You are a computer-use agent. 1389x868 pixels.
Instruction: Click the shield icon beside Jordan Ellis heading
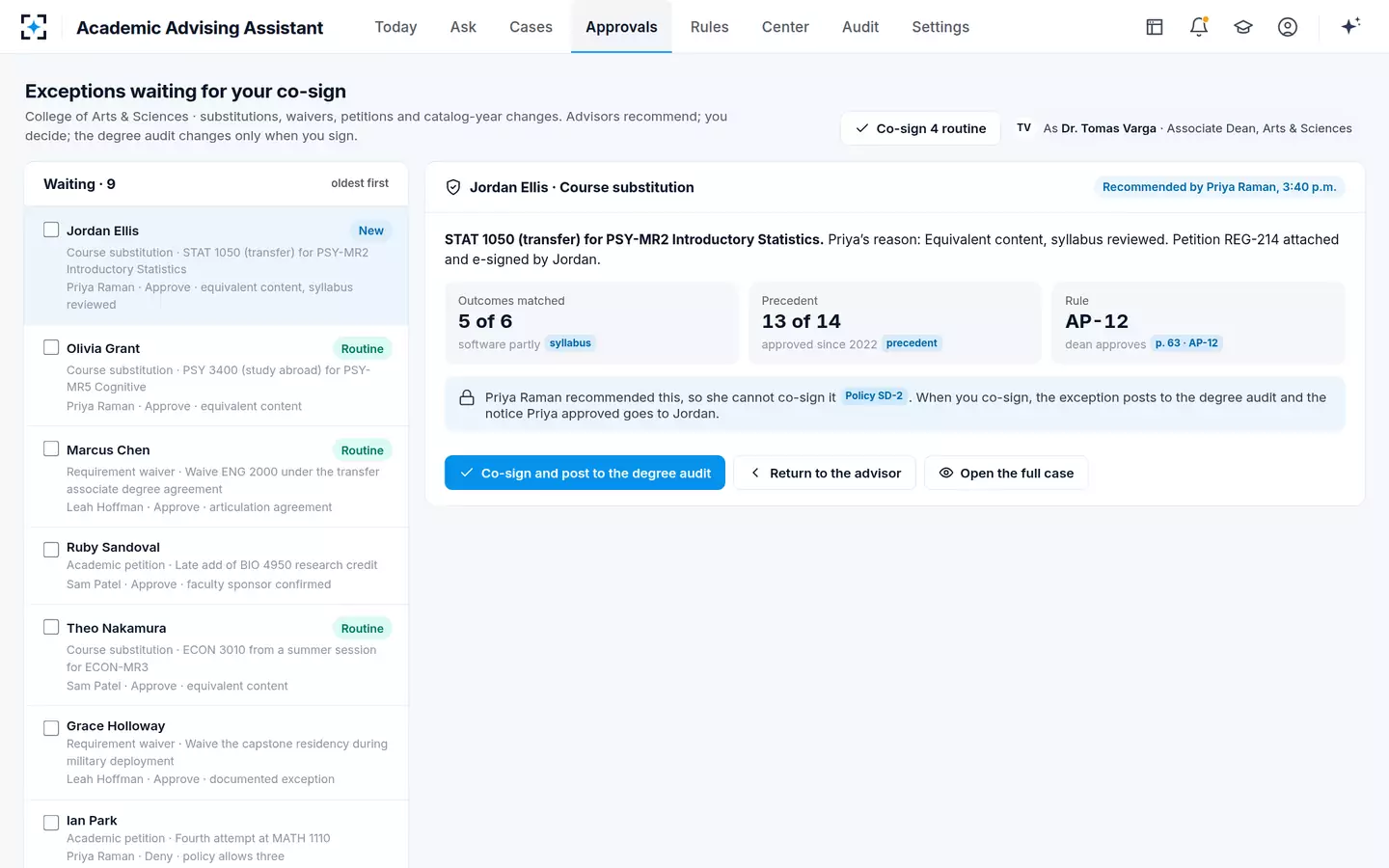coord(453,187)
